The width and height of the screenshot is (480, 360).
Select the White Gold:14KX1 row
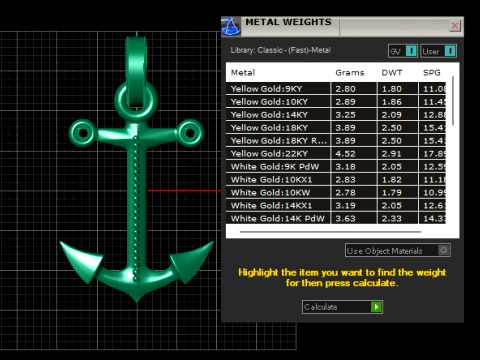(336, 206)
